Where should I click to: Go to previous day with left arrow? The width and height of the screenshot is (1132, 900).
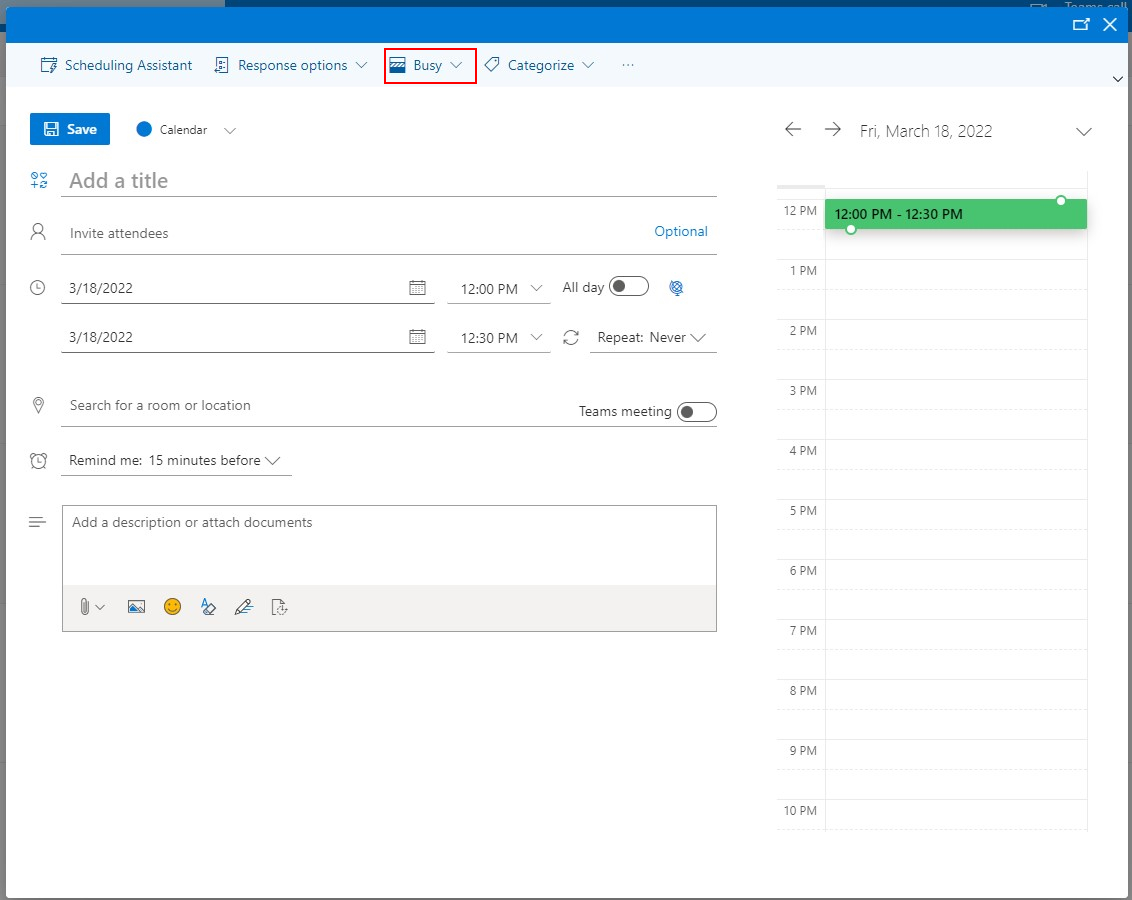point(793,130)
